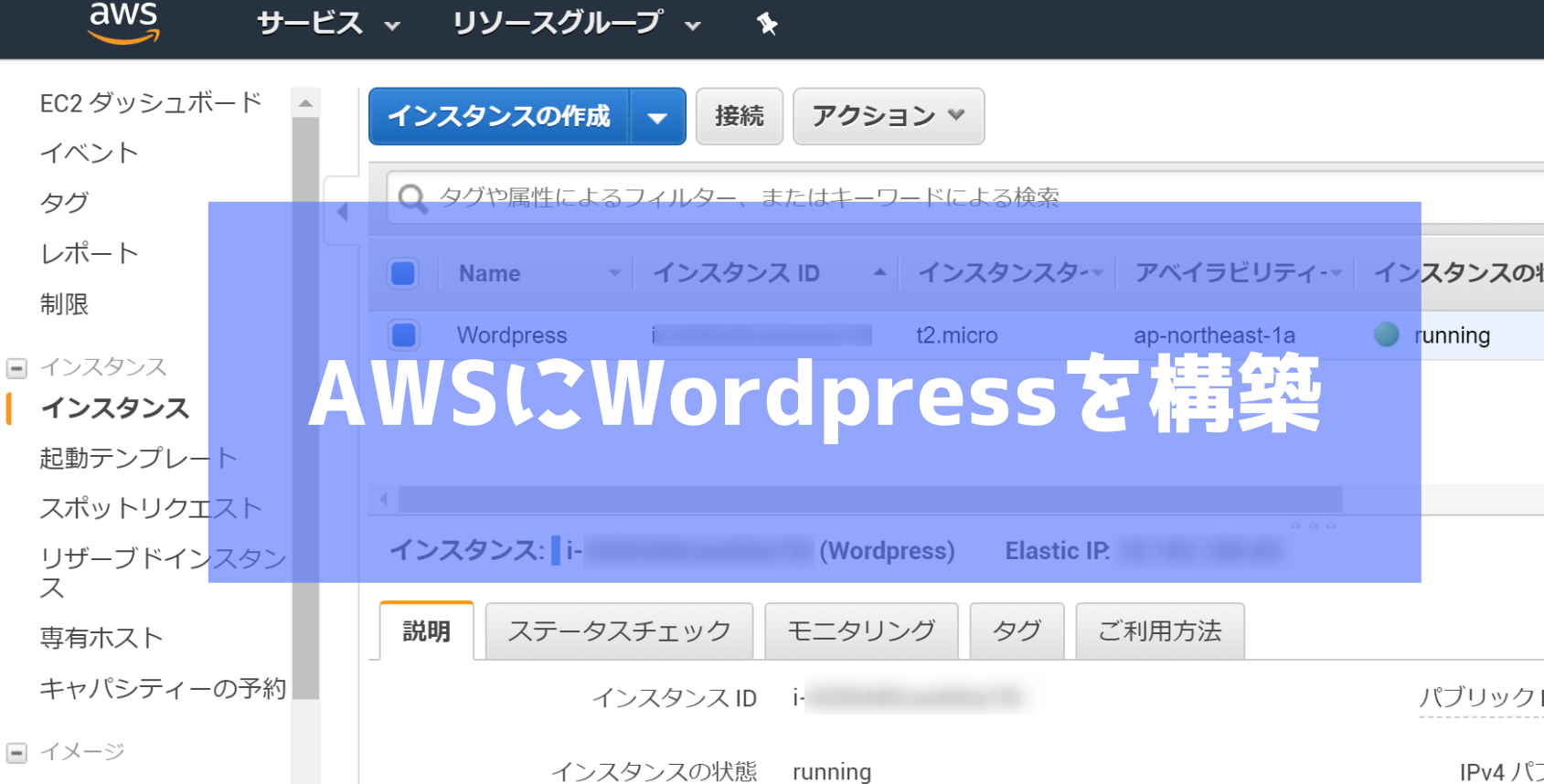Open the サービス dropdown menu

[x=328, y=24]
